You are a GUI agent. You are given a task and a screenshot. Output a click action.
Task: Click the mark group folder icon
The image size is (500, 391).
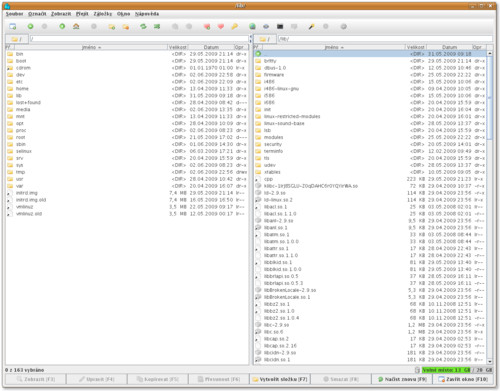coord(112,27)
